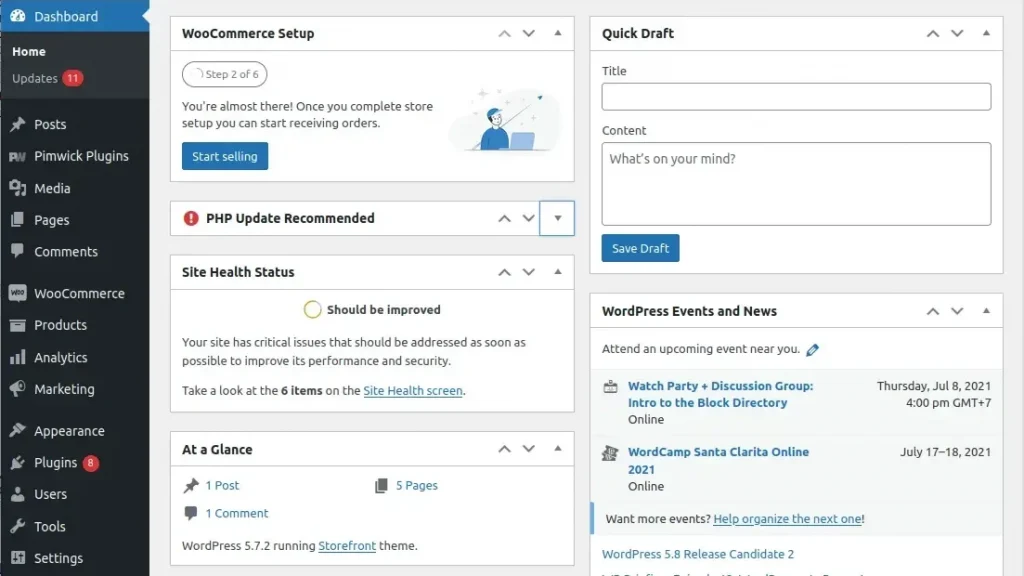Click the pages icon beside 5 Pages
The width and height of the screenshot is (1024, 576).
pyautogui.click(x=381, y=485)
